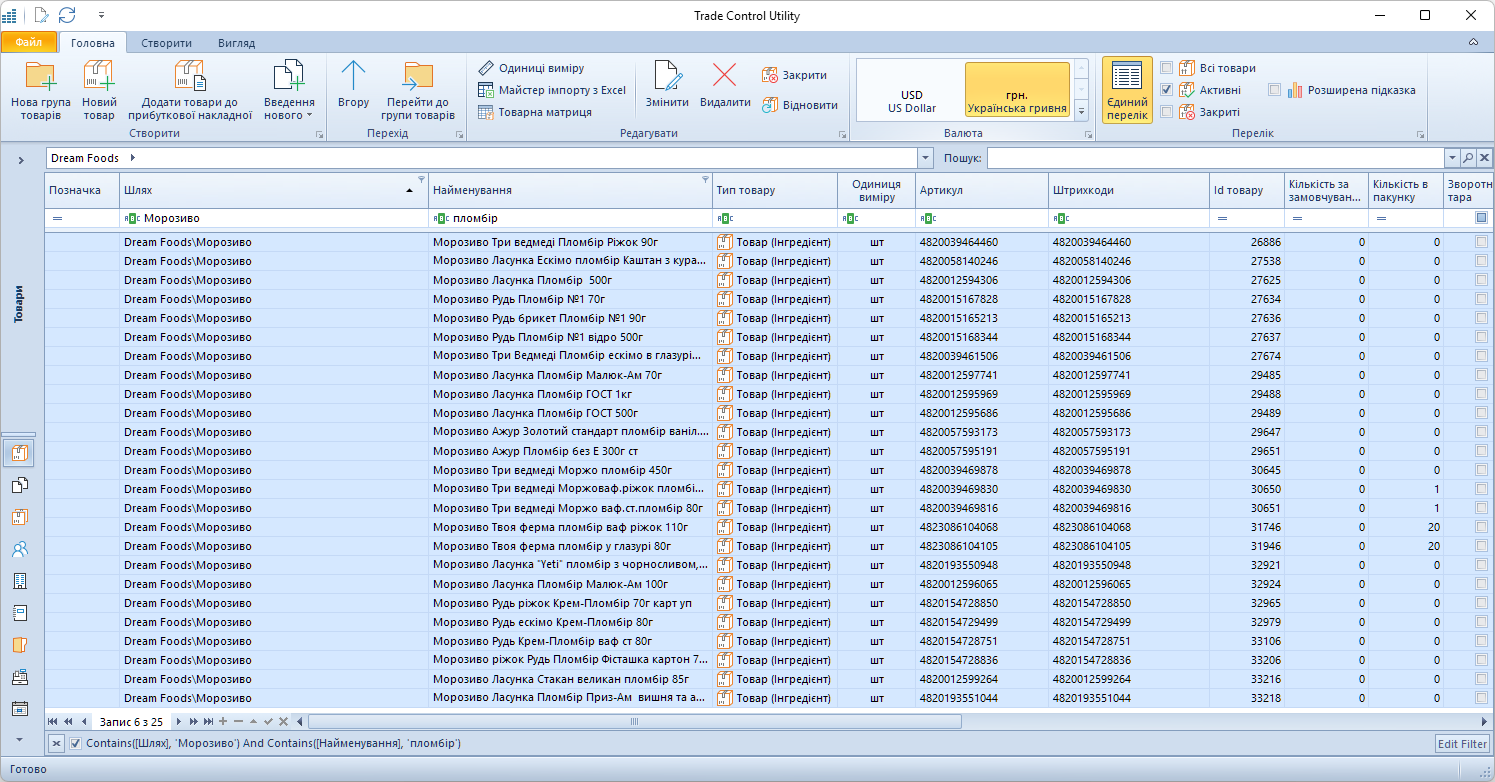Screen dimensions: 1495x782
Task: Uncheck the Активні checkbox
Action: pos(1167,90)
